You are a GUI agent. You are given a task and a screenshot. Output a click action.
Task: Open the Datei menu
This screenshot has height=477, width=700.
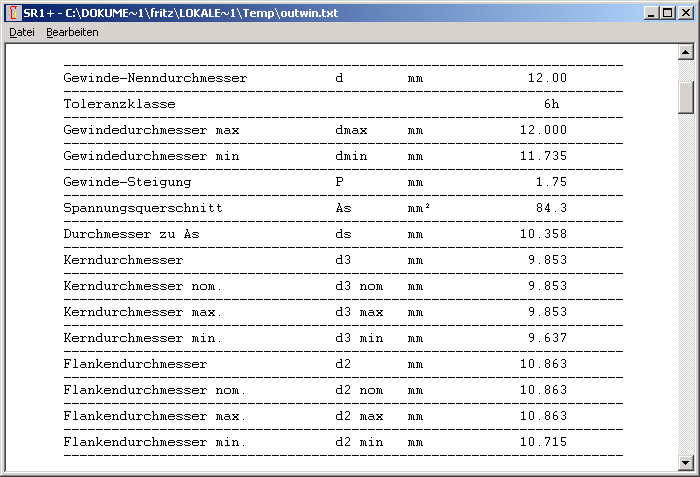pos(22,32)
